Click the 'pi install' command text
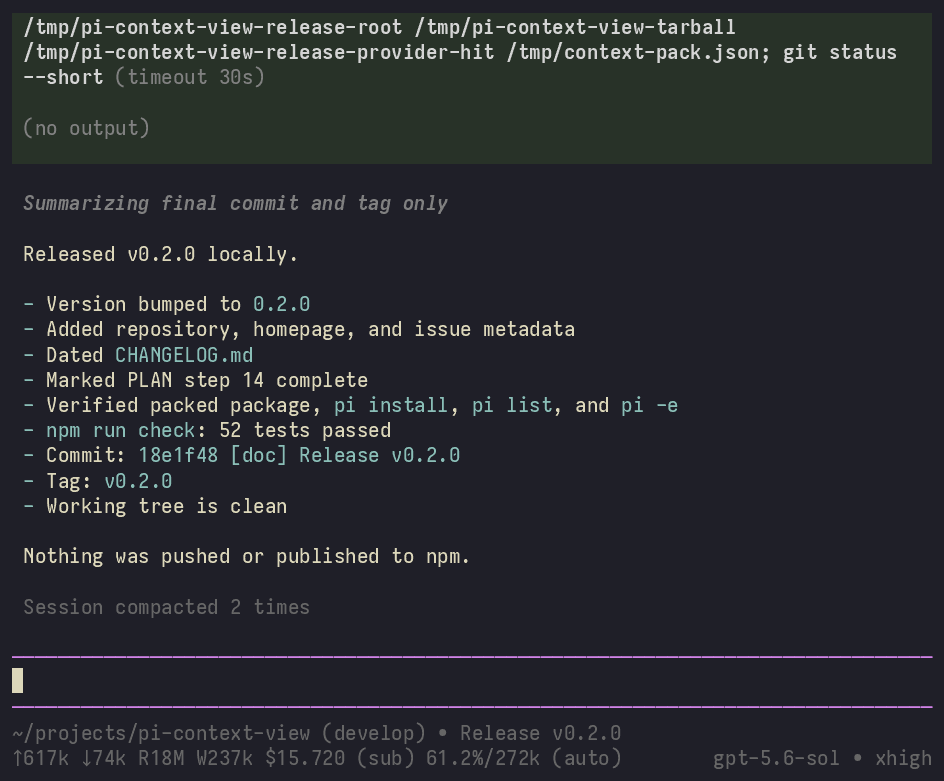The image size is (944, 781). coord(391,405)
